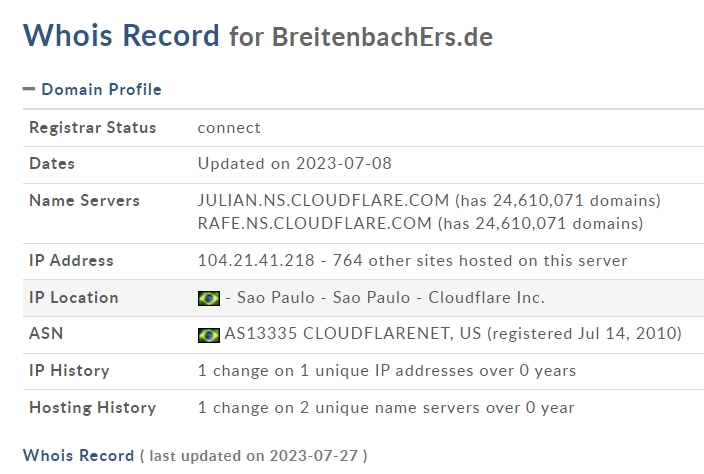Viewport: 704px width, 474px height.
Task: Click the Name Servers row label
Action: (84, 201)
